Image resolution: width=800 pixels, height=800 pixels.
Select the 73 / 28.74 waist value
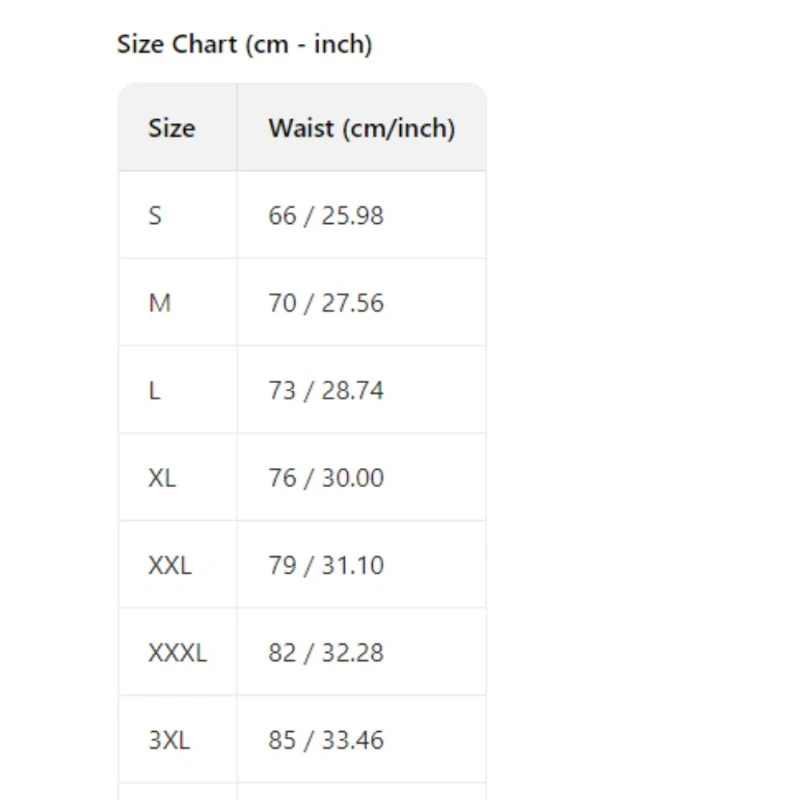[325, 390]
